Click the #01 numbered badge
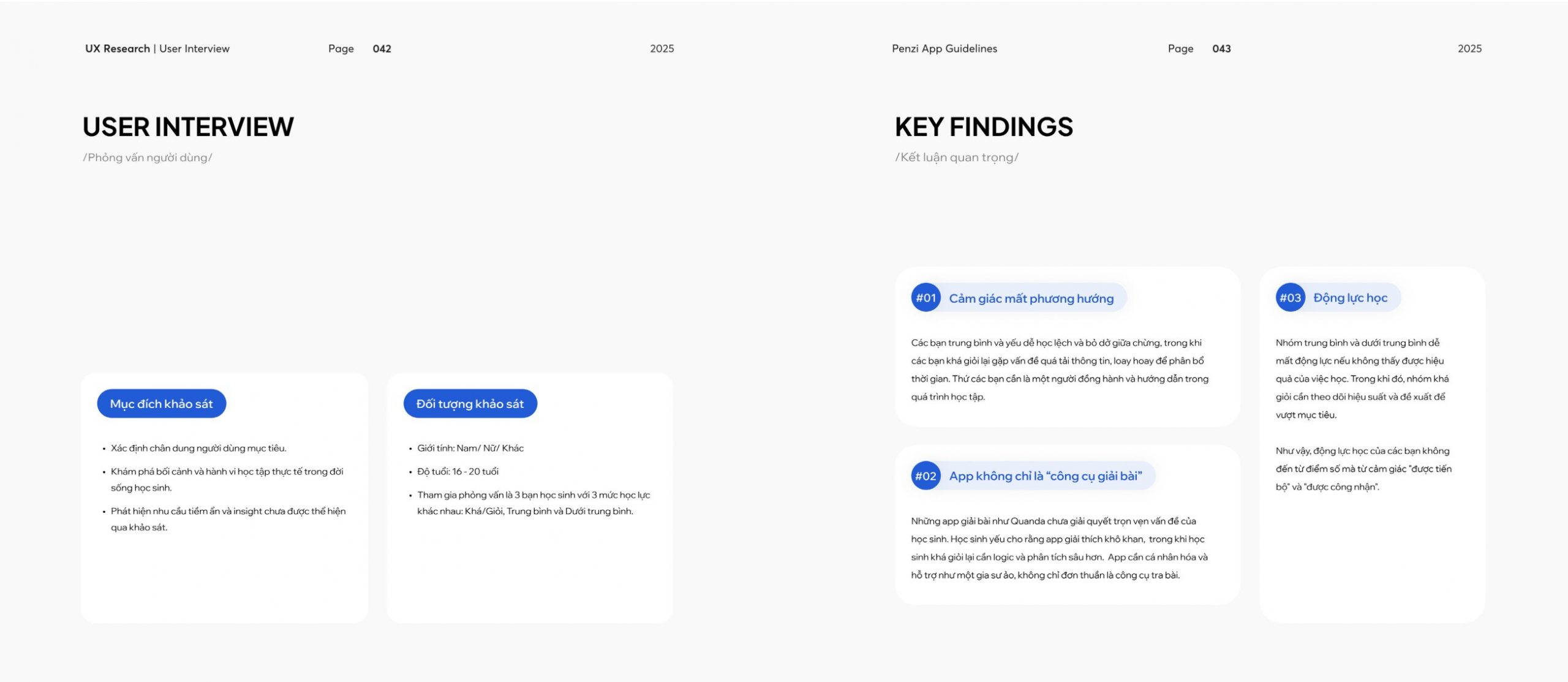The height and width of the screenshot is (682, 1568). coord(925,298)
